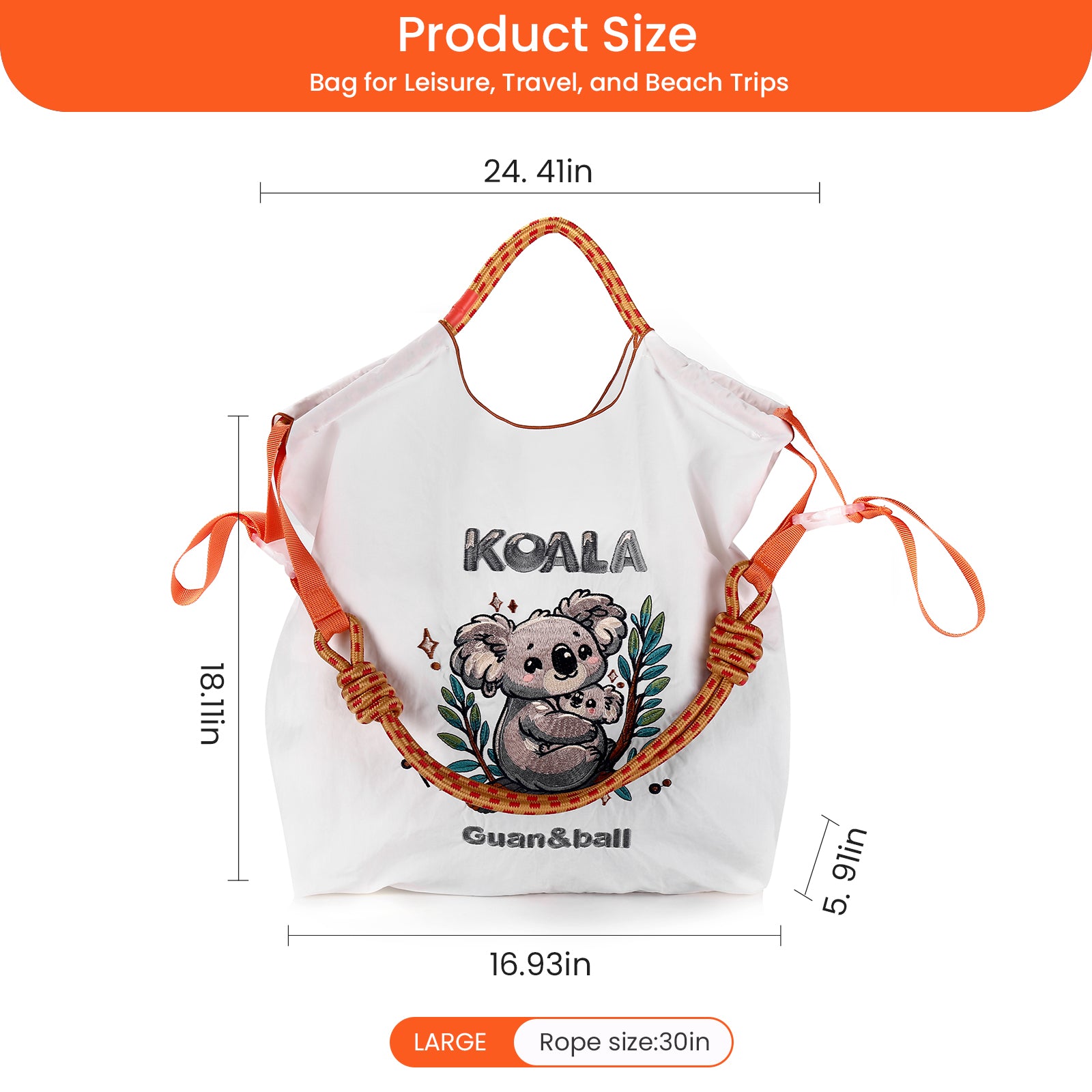Click the 16.93in bottom width label

tap(540, 964)
